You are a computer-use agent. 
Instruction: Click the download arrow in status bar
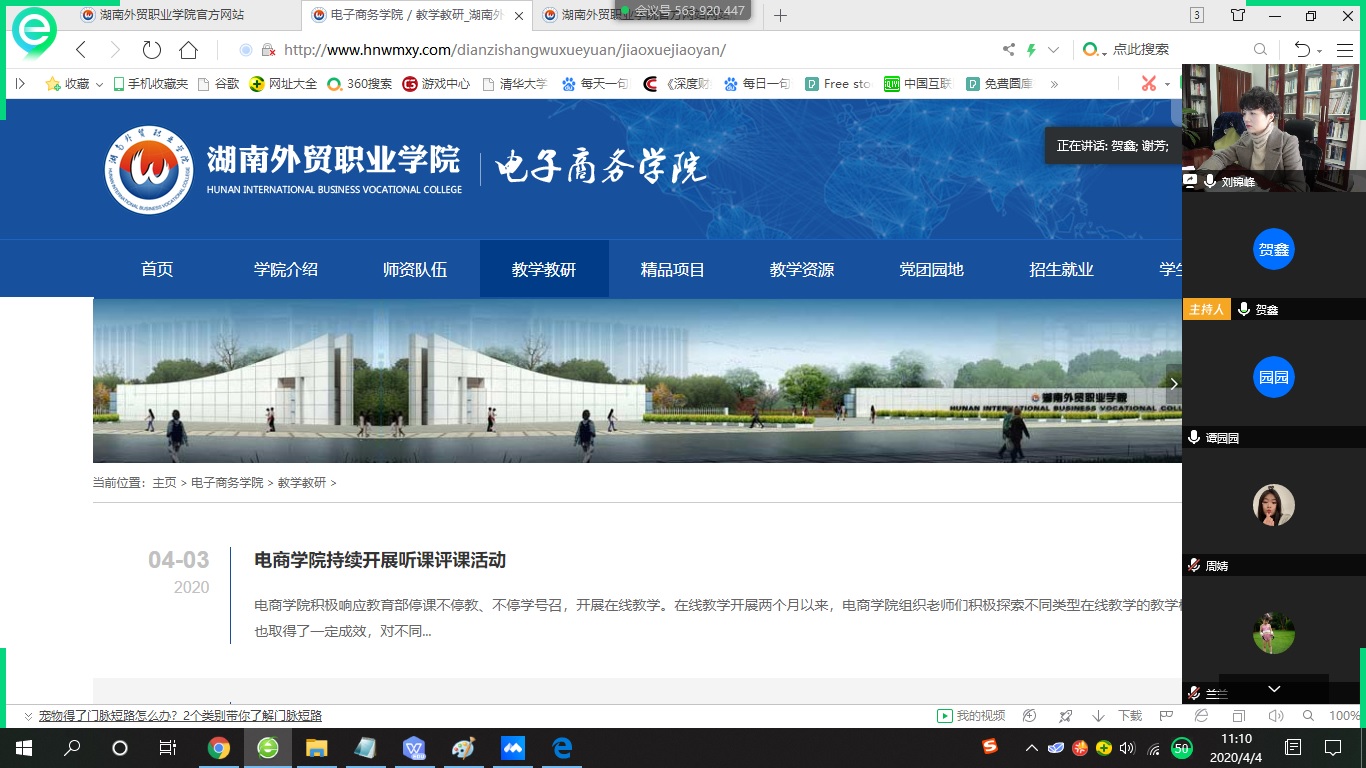1098,716
